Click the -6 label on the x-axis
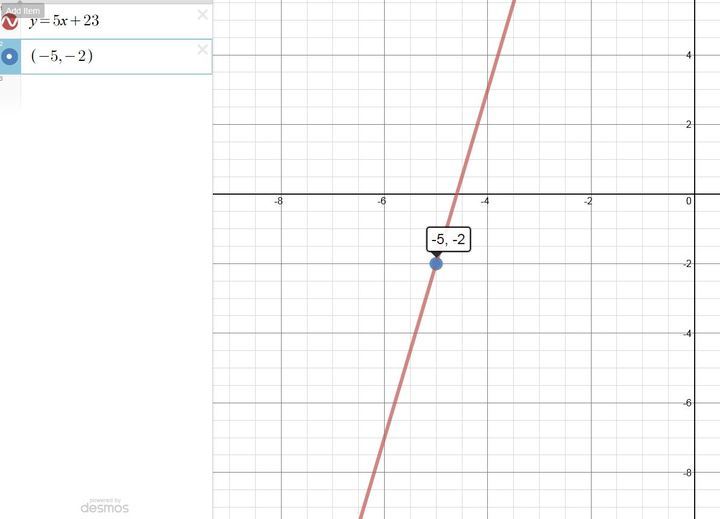This screenshot has height=519, width=720. (381, 202)
